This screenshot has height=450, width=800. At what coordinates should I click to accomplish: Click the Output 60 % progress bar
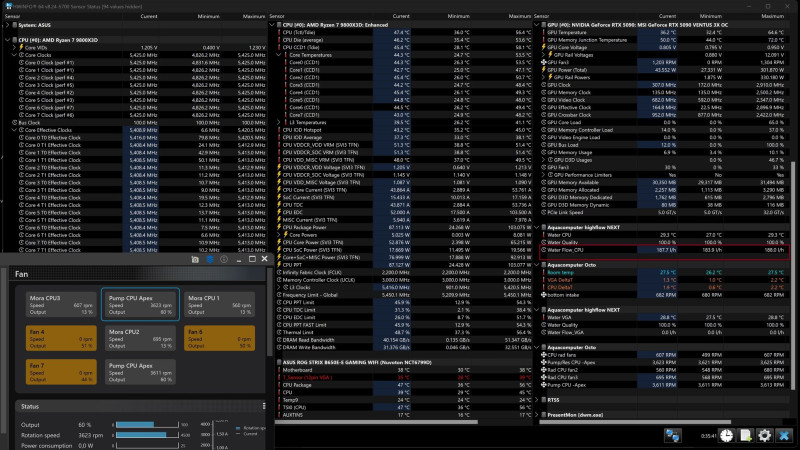tap(147, 424)
